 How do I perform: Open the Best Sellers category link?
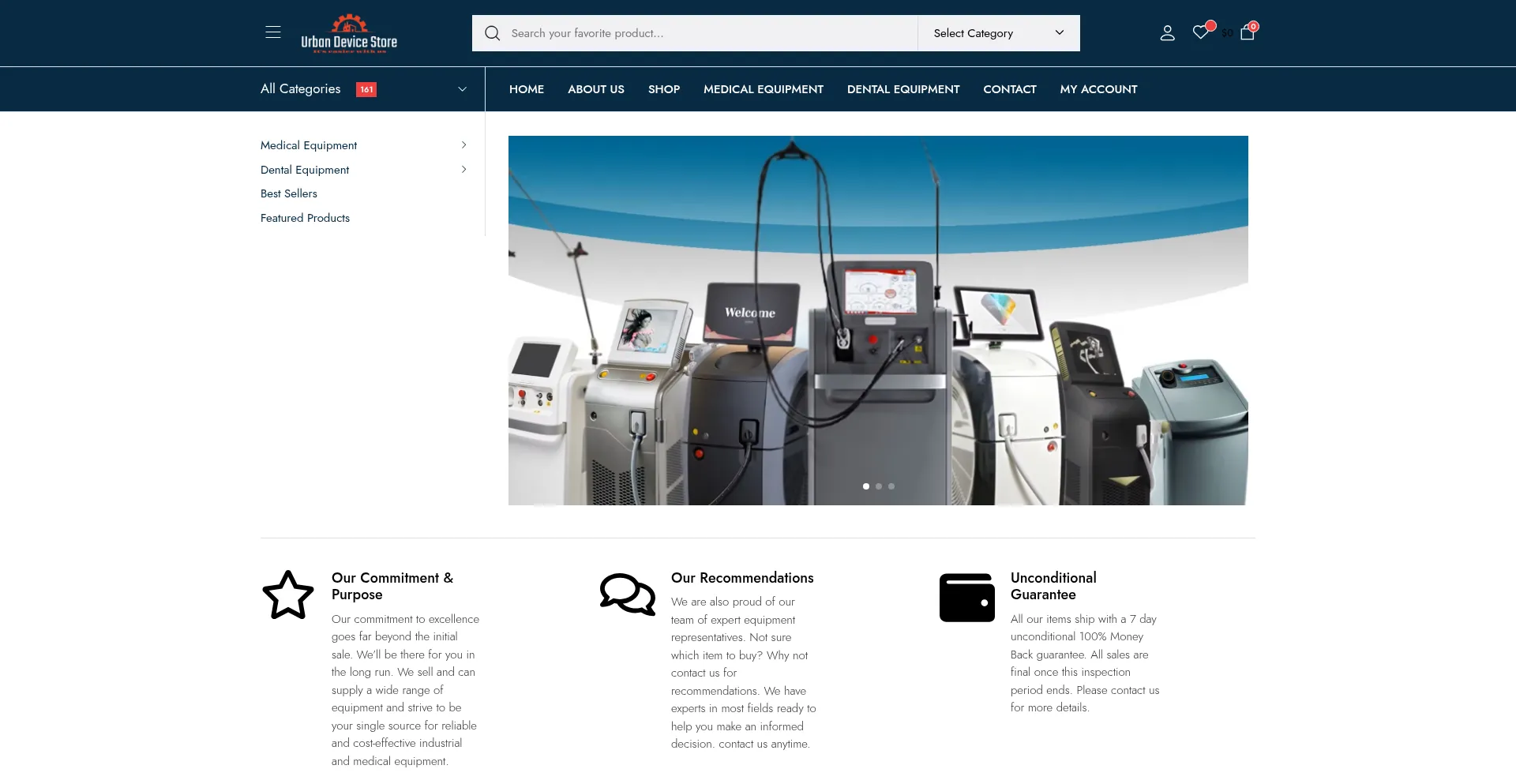pyautogui.click(x=289, y=193)
